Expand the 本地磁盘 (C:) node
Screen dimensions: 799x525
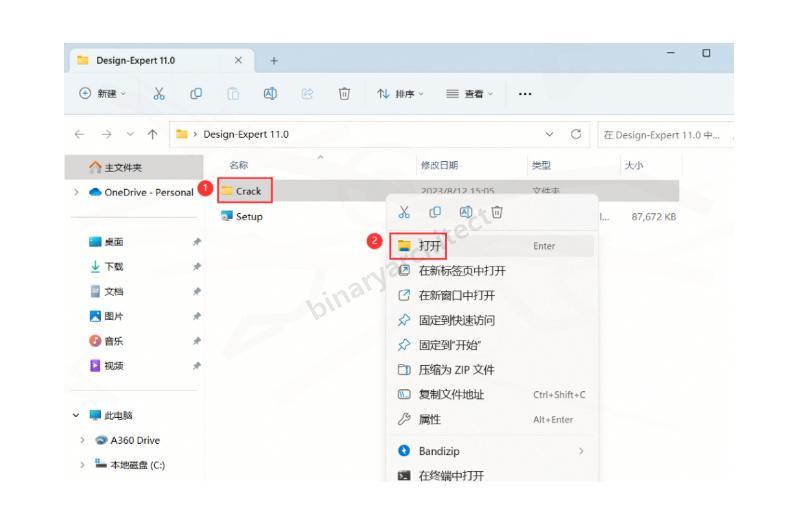coord(82,465)
